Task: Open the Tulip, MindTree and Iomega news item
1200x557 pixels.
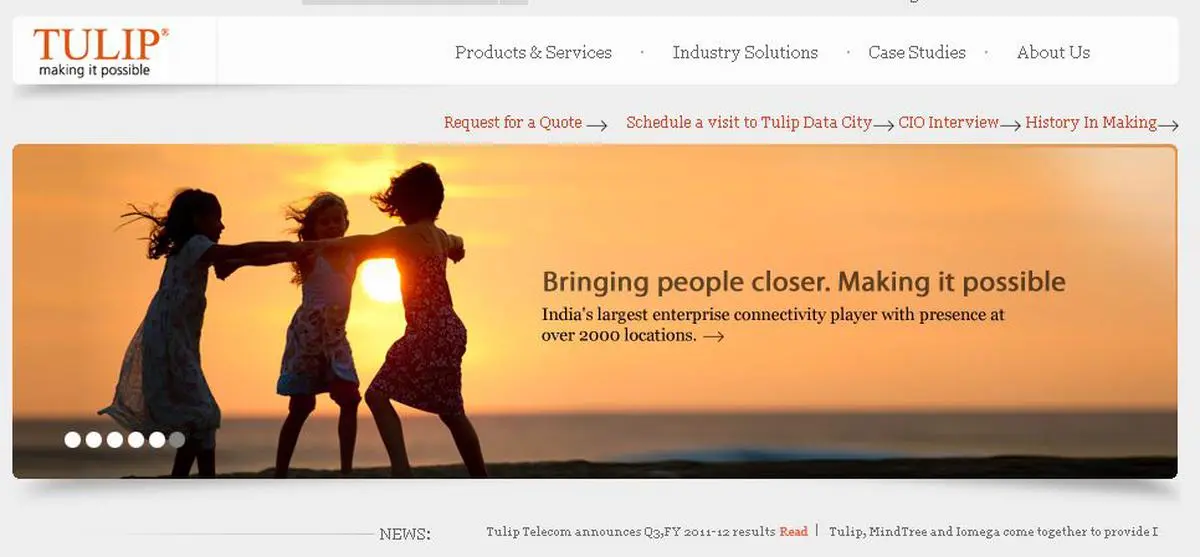Action: coord(993,531)
